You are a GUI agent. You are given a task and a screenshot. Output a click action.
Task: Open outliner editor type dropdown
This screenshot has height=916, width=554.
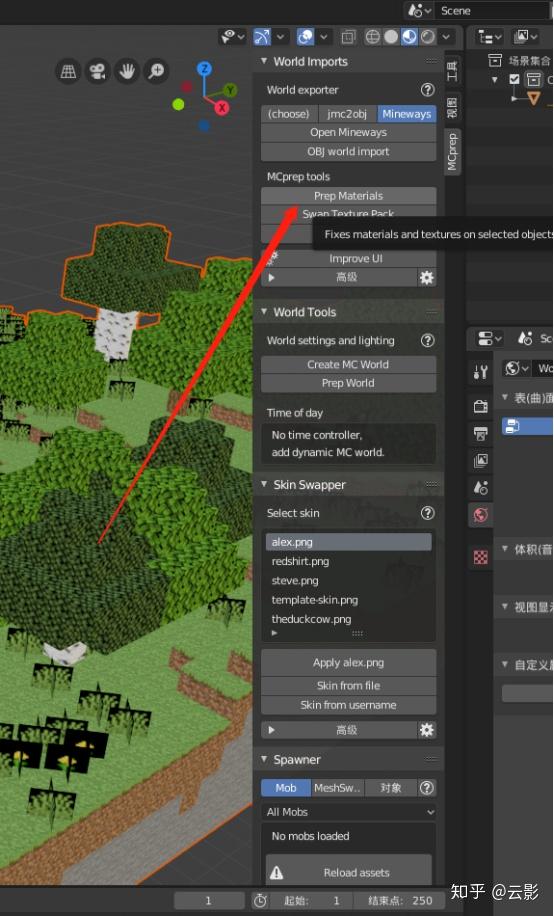click(490, 37)
